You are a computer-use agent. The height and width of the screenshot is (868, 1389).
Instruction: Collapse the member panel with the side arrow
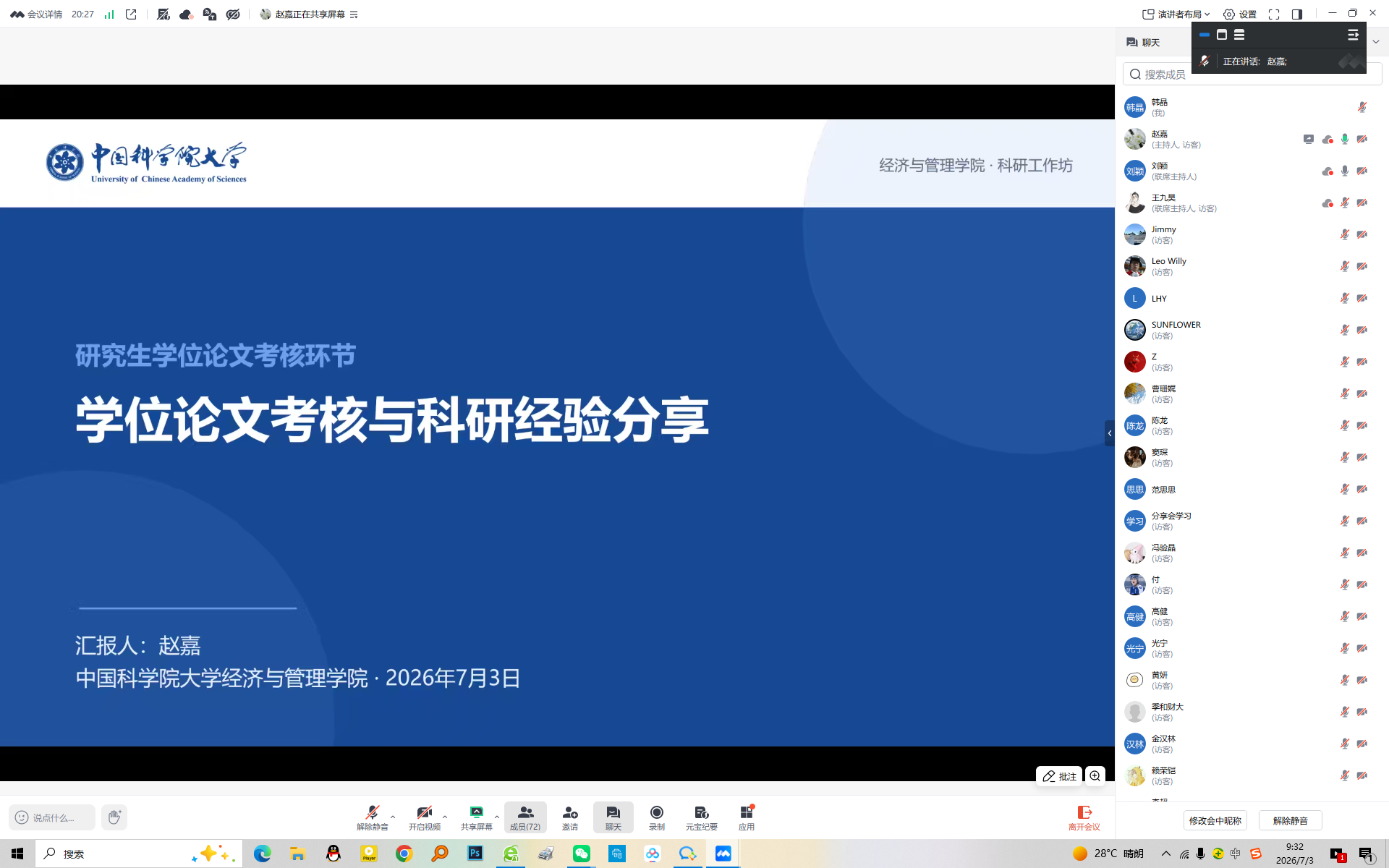pos(1110,433)
